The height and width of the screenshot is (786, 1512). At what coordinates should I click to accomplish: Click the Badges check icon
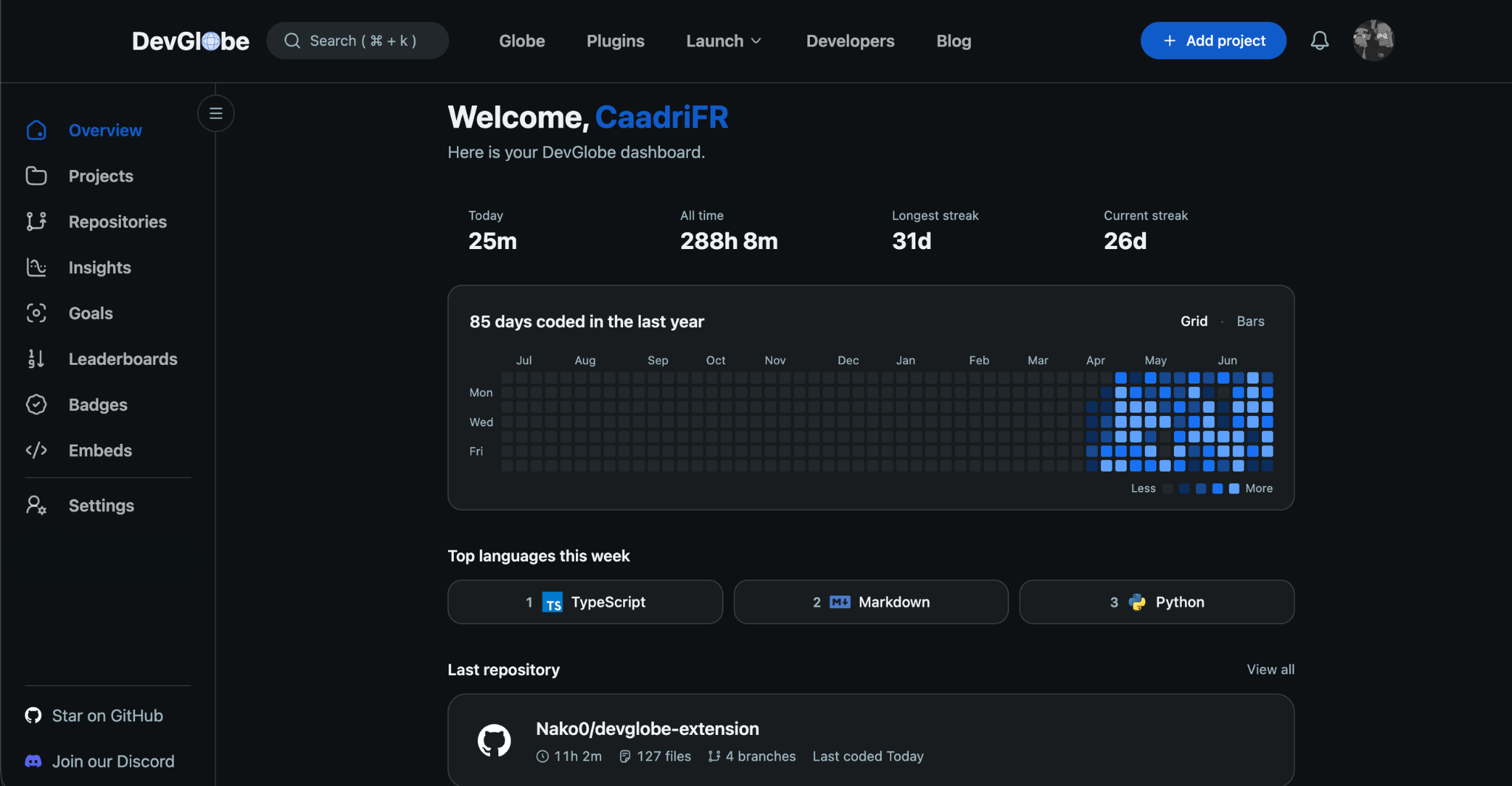[36, 405]
